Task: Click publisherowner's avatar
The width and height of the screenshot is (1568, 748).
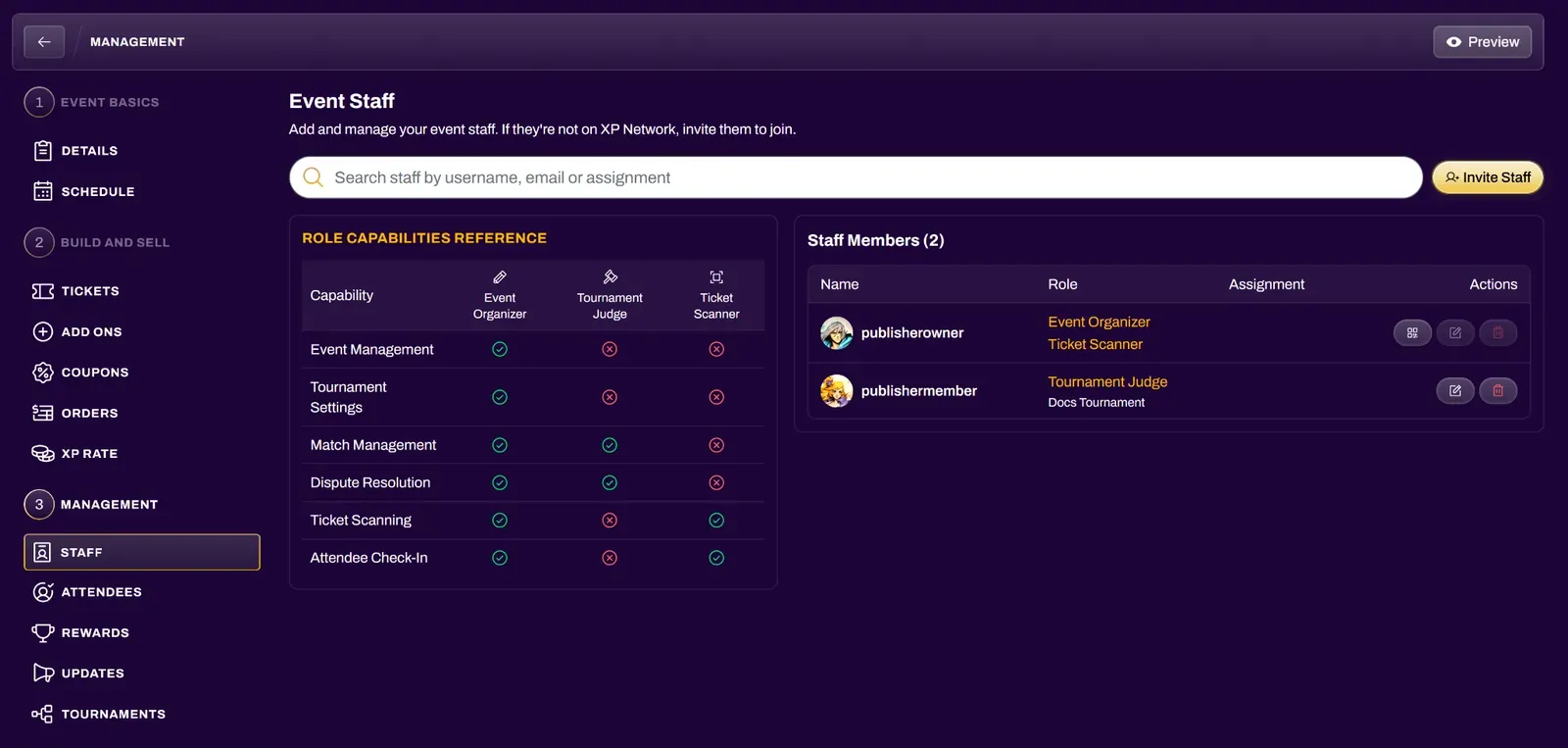Action: click(836, 333)
